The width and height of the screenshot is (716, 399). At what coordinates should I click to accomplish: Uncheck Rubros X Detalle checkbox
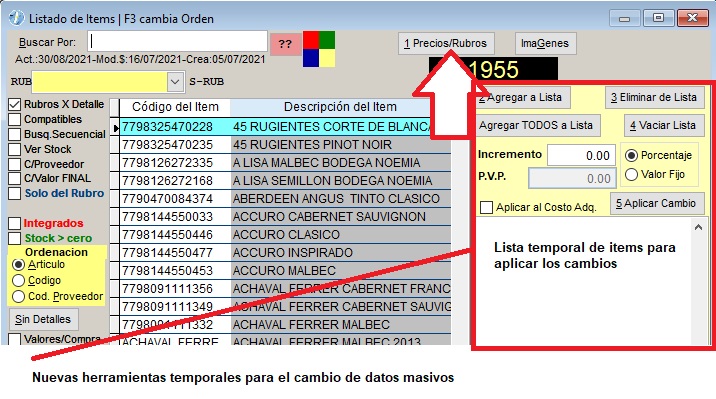coord(15,105)
